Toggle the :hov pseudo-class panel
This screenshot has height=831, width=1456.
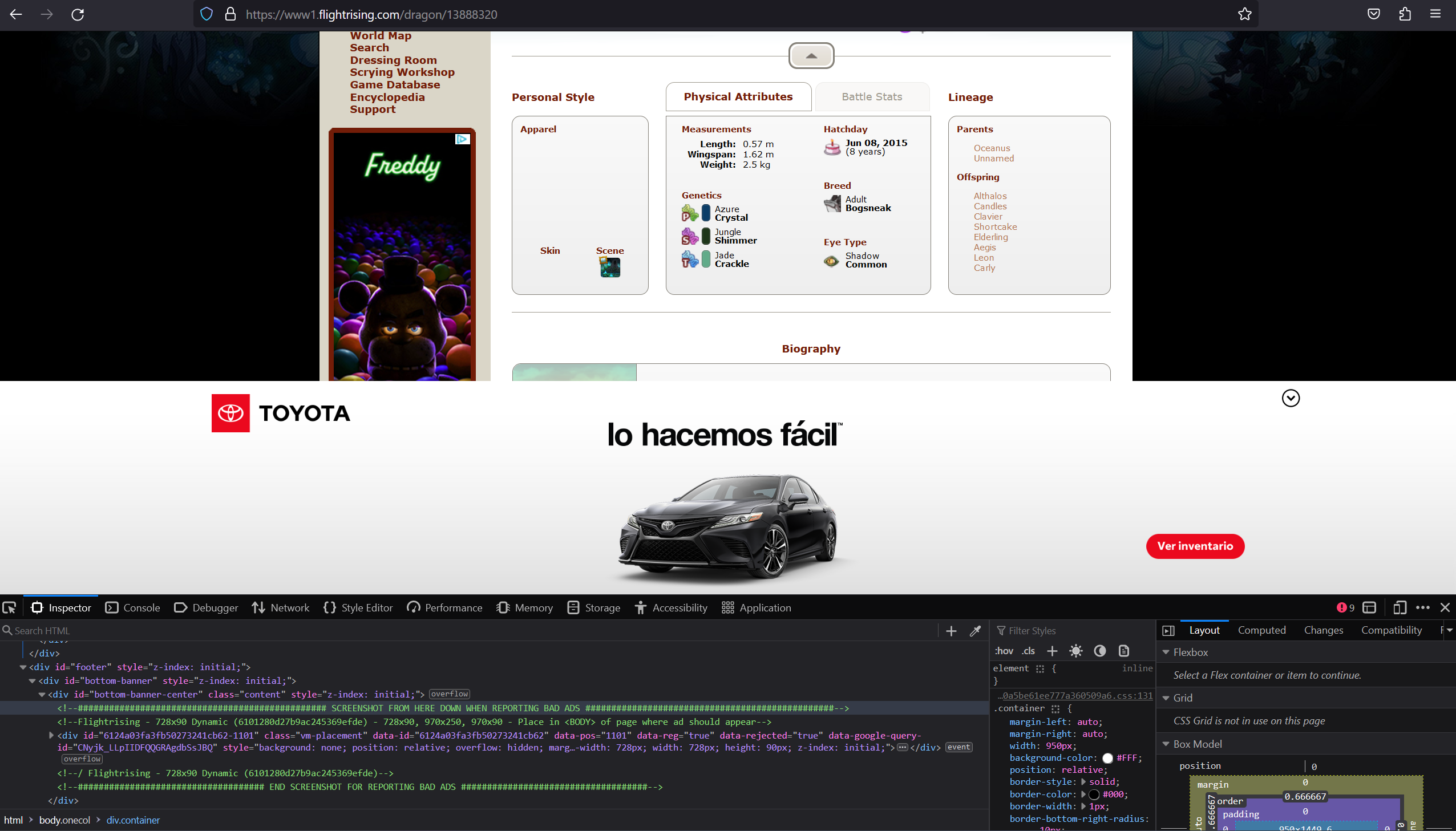[x=1004, y=651]
